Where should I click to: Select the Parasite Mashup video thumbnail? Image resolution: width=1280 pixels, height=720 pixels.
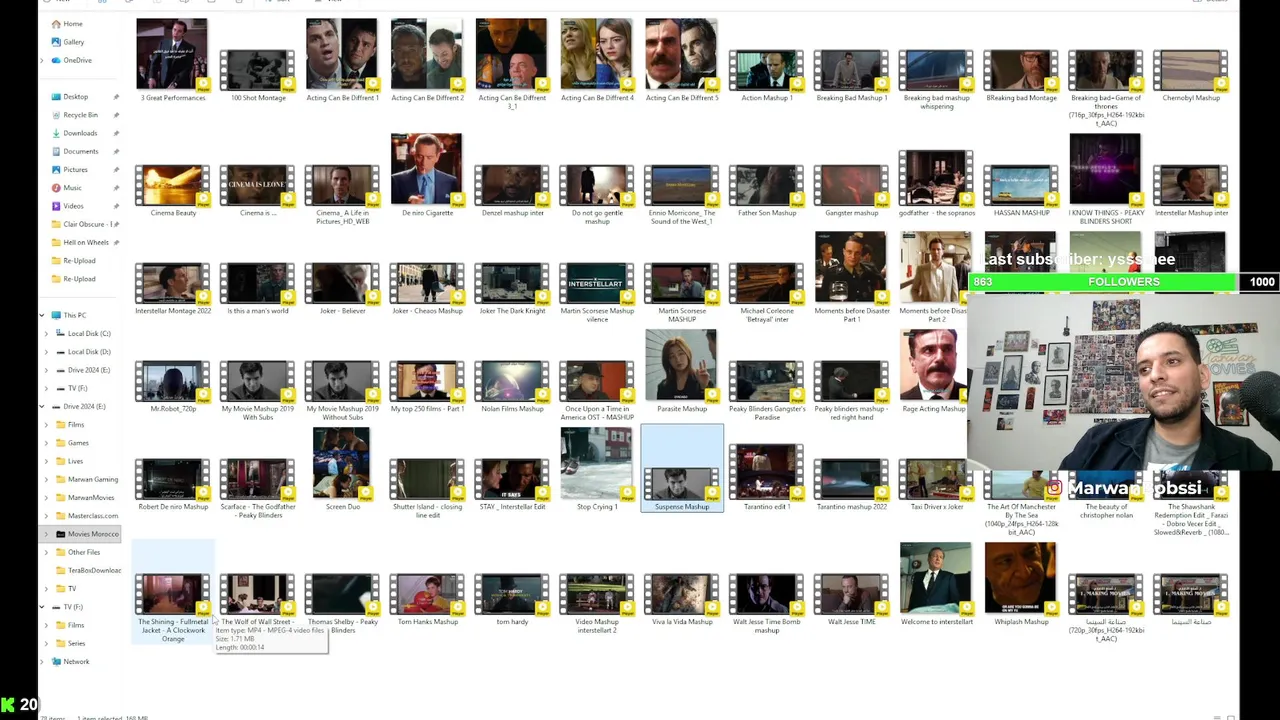coord(681,365)
